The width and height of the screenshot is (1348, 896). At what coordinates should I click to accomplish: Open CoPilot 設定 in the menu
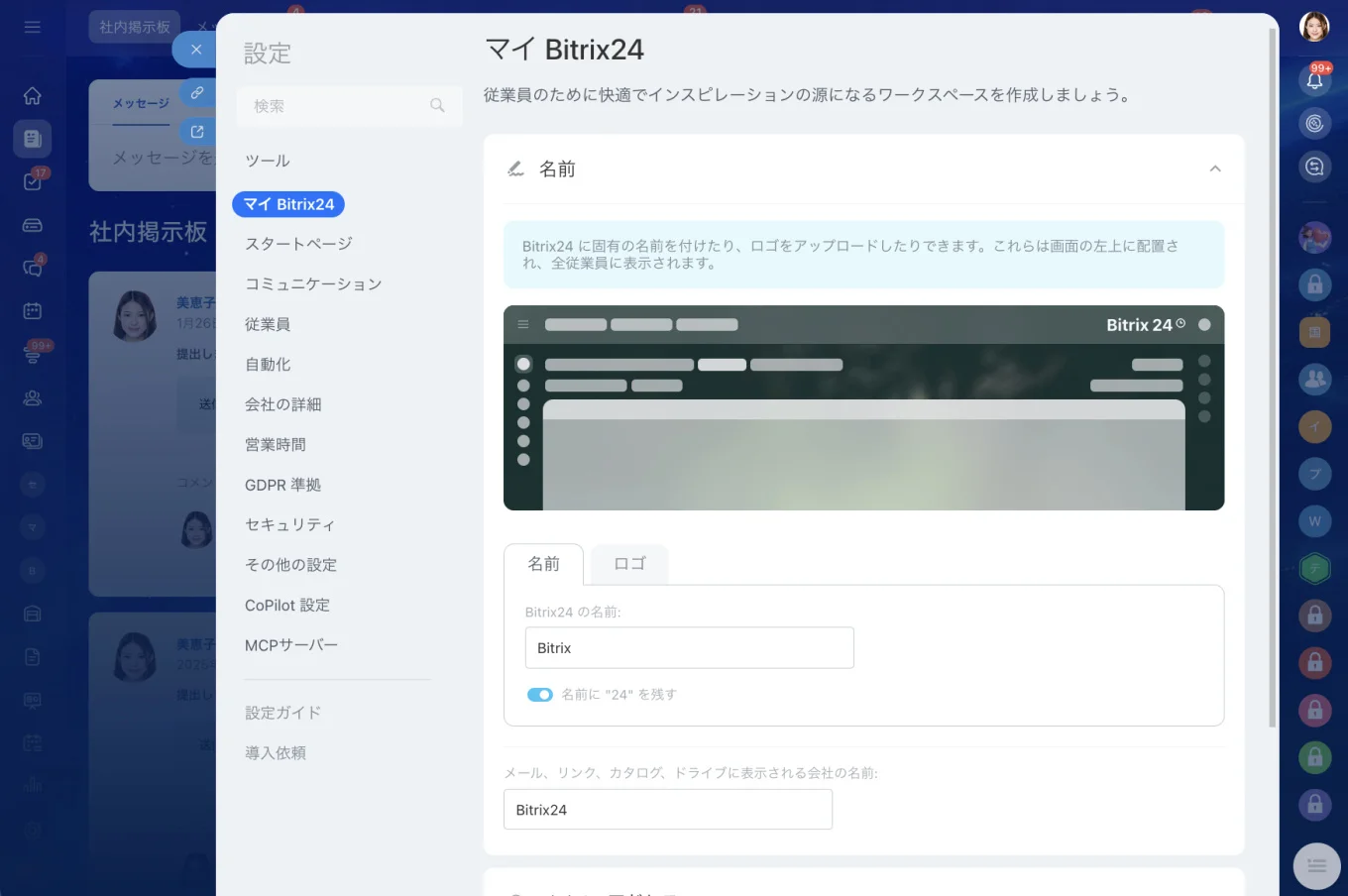click(x=287, y=606)
